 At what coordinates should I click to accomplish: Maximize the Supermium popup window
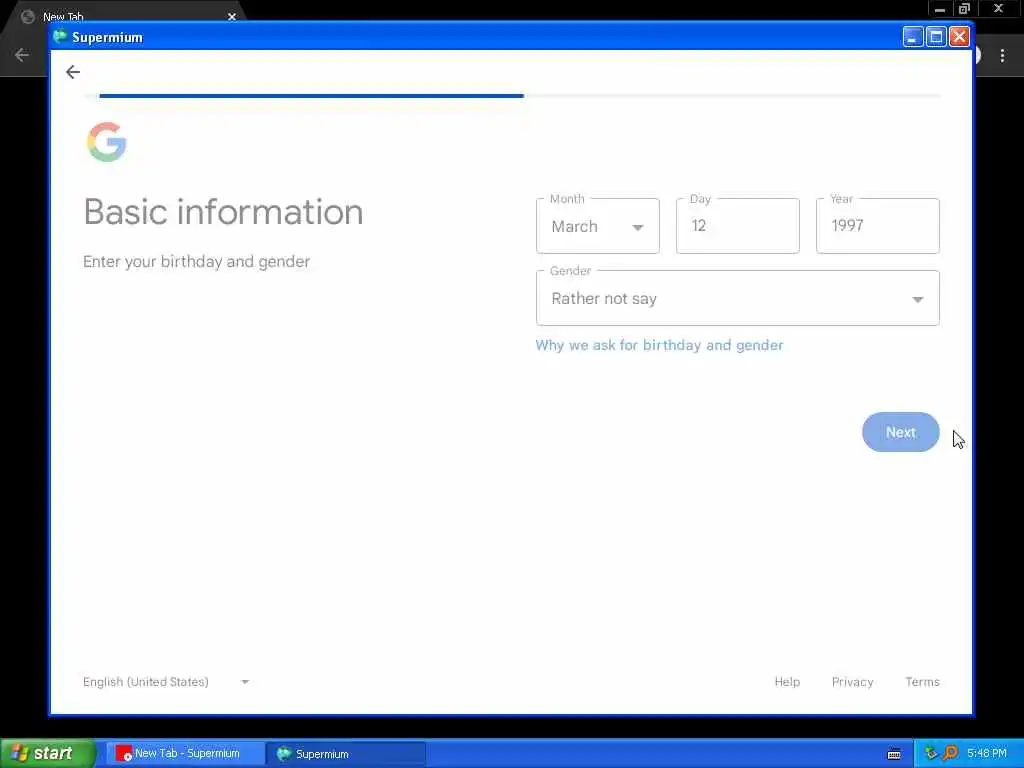(x=936, y=37)
